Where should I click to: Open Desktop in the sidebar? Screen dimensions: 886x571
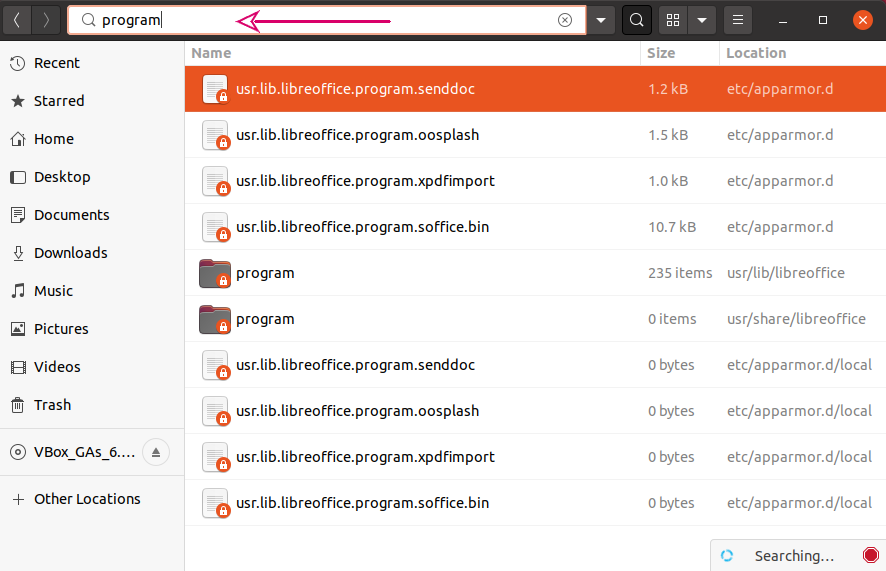[x=92, y=177]
